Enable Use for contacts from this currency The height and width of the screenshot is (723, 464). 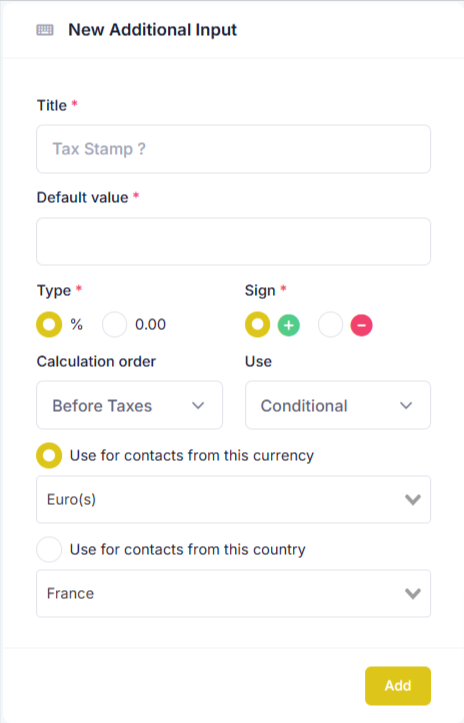(49, 456)
